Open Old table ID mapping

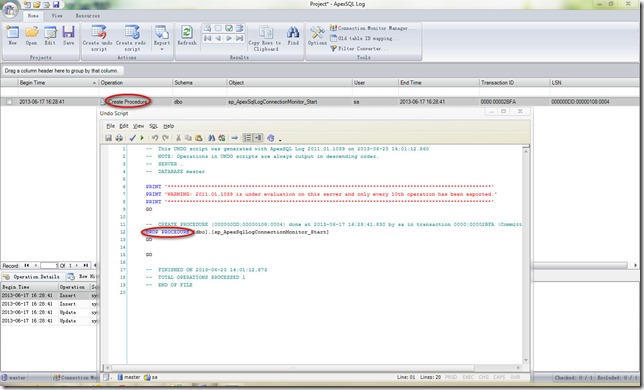364,38
